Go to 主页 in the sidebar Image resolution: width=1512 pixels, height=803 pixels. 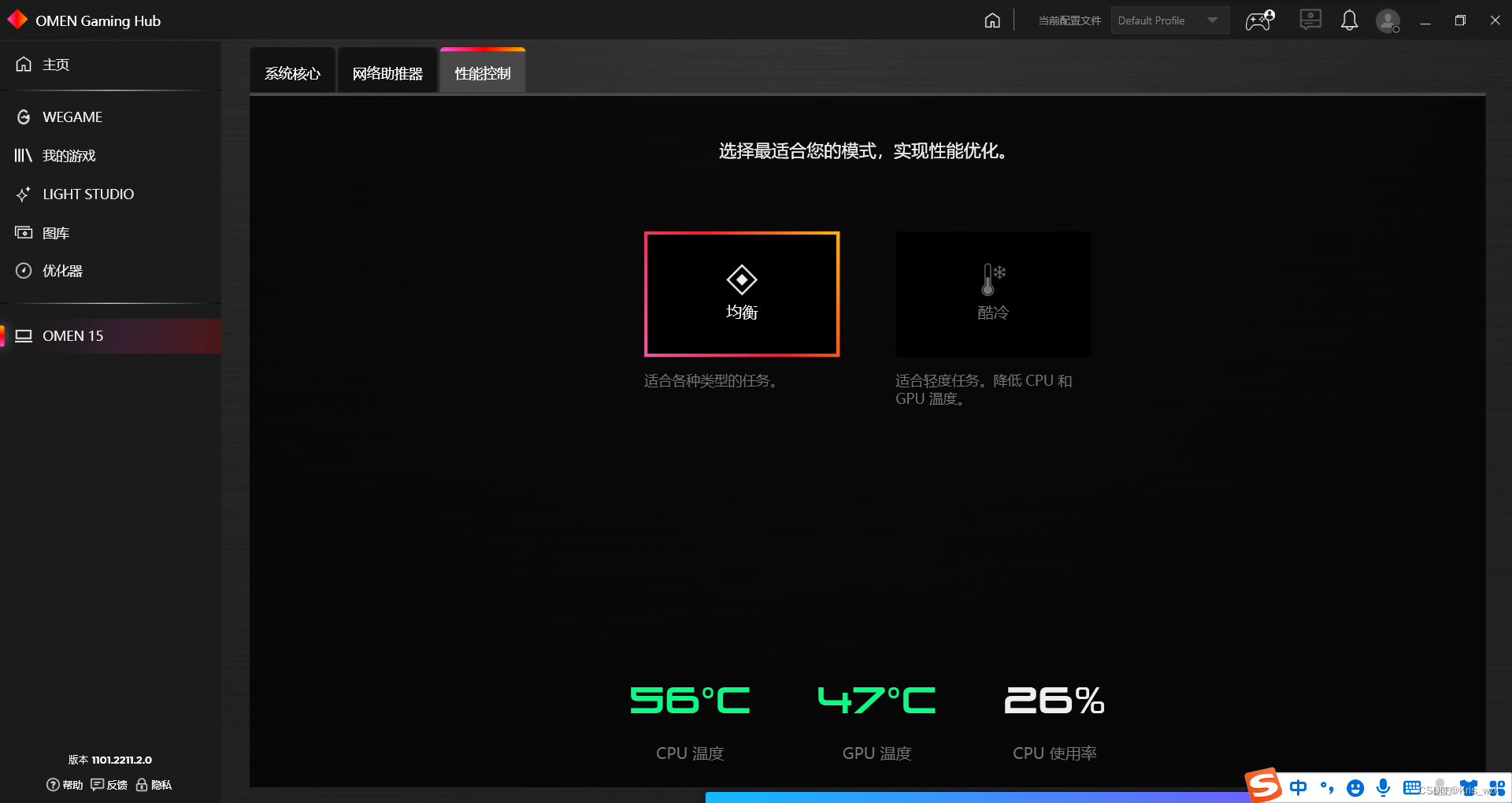(x=110, y=65)
